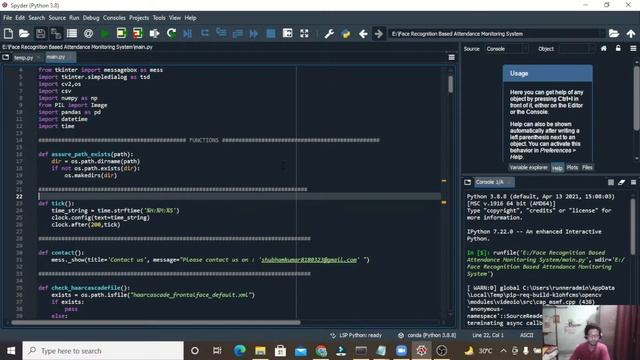Open the Help pane options menu
Viewport: 640px width, 360px height.
click(x=633, y=49)
